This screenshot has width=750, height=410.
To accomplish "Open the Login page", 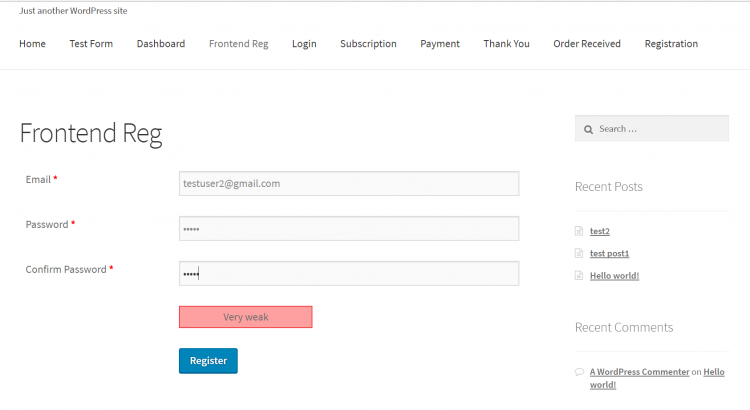I will pos(304,44).
